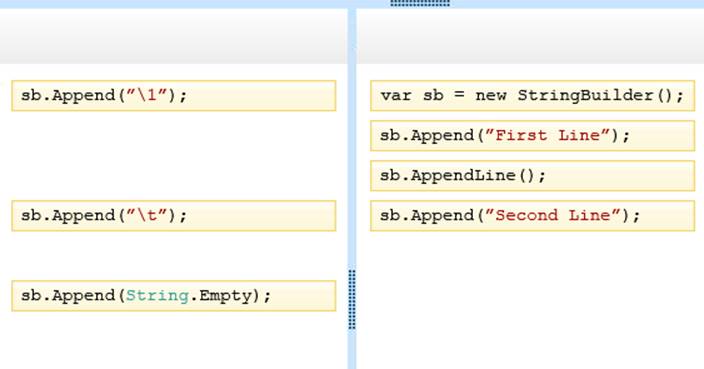The width and height of the screenshot is (704, 369).
Task: Select the sb.Append("\1") code block
Action: [x=174, y=96]
